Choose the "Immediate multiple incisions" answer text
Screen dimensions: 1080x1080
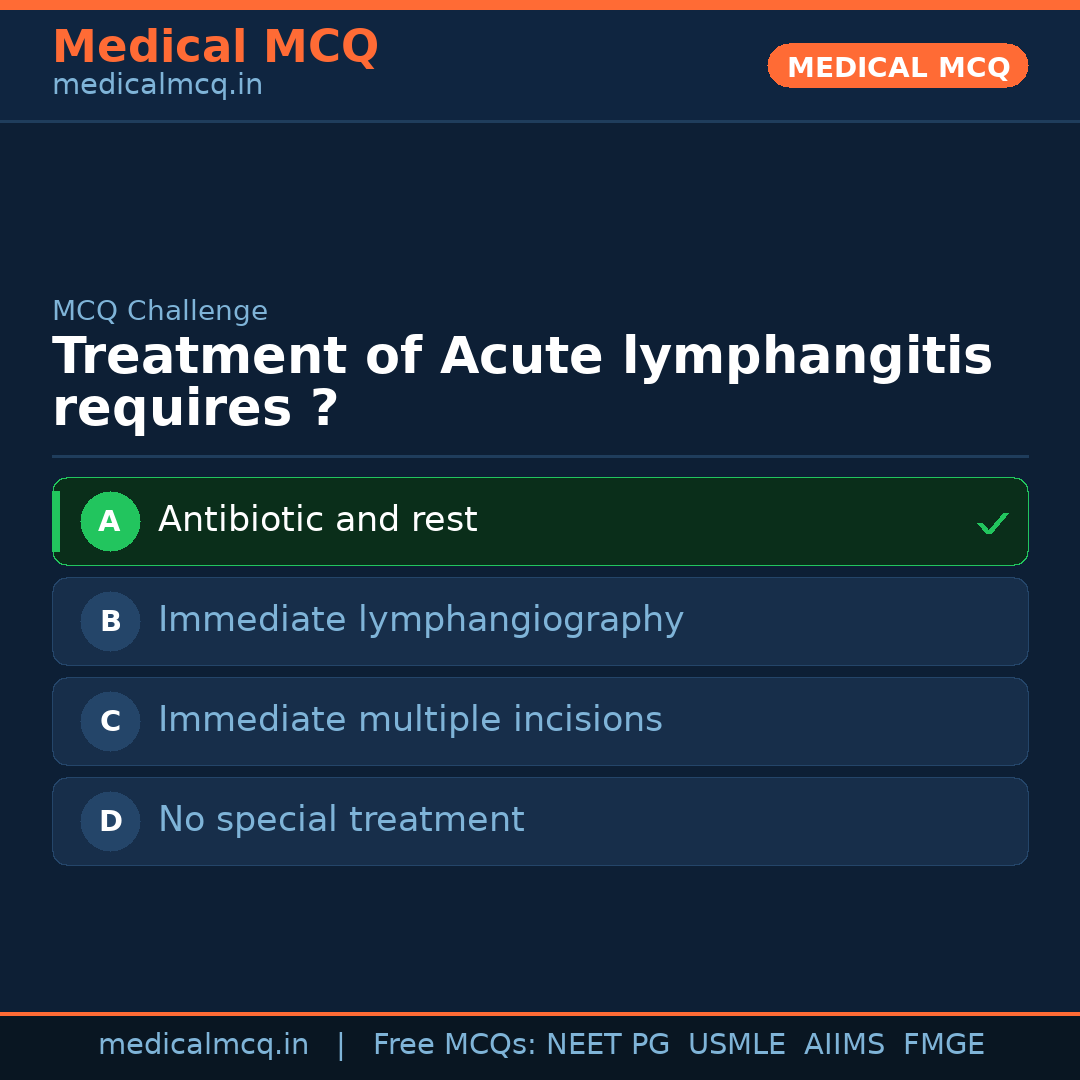[x=410, y=720]
